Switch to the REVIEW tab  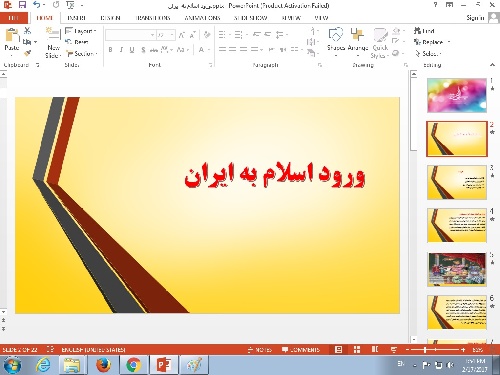point(291,18)
